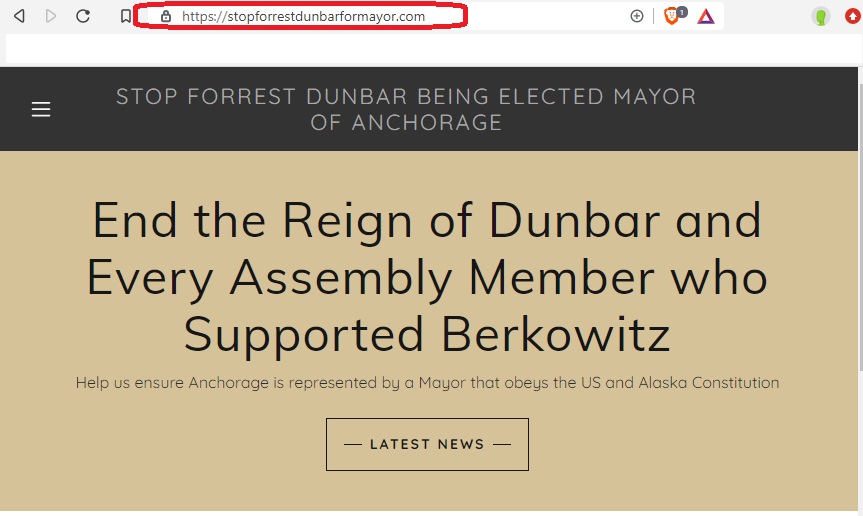Go back with the browser back arrow
This screenshot has width=863, height=516.
[x=19, y=16]
